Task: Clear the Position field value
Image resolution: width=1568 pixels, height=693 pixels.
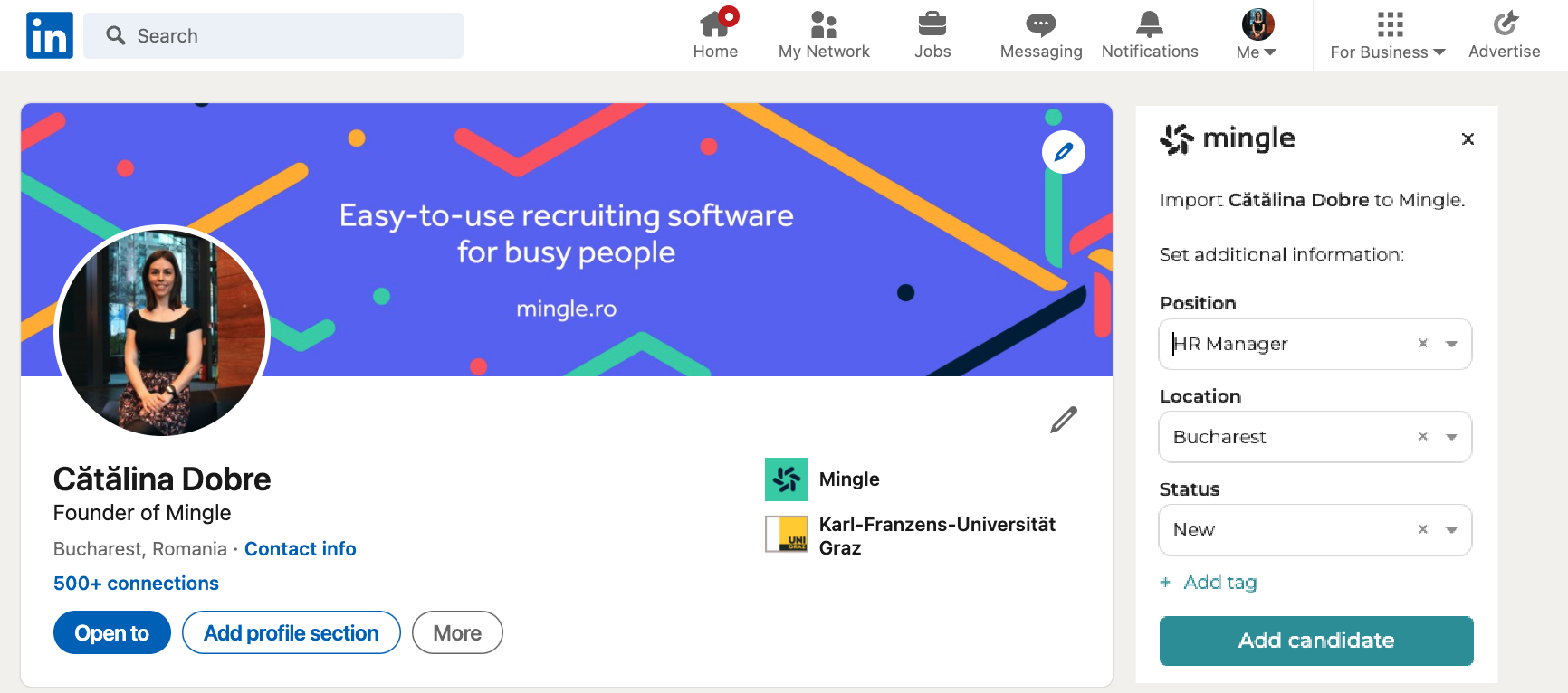Action: pos(1423,344)
